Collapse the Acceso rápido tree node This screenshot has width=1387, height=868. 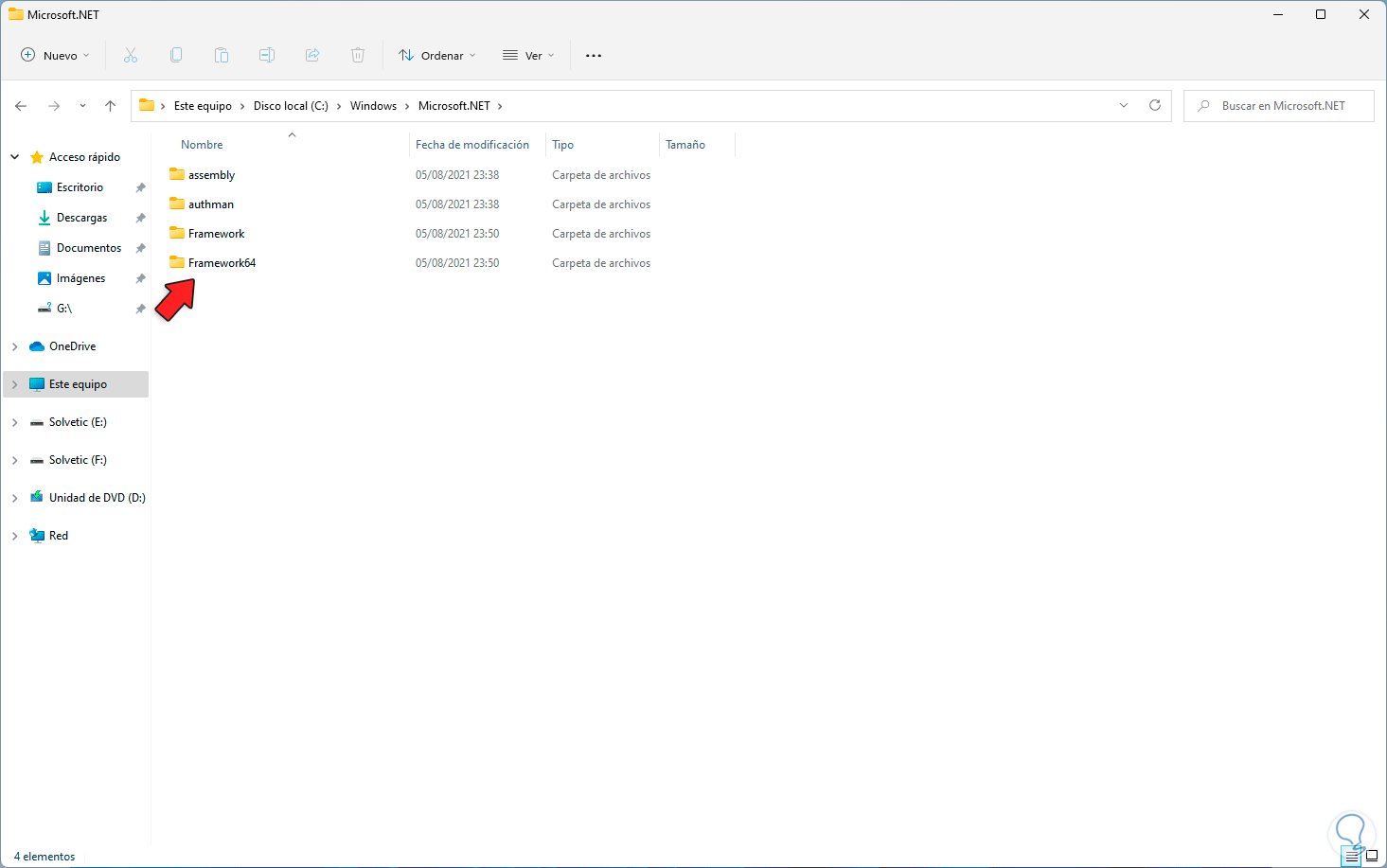tap(15, 157)
